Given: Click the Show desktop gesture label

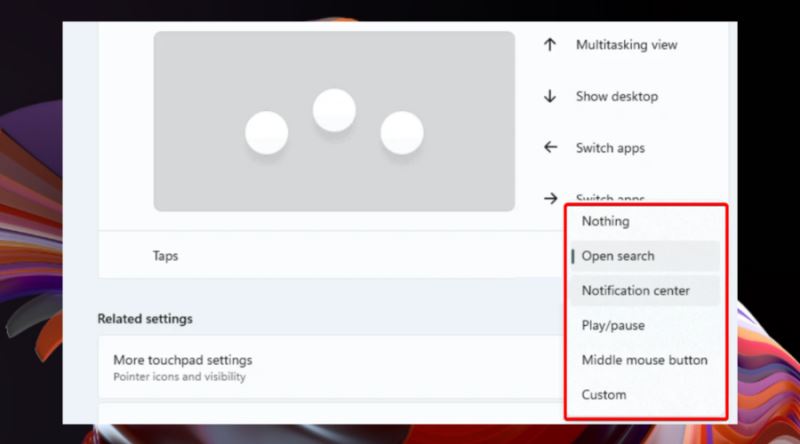Looking at the screenshot, I should (617, 96).
